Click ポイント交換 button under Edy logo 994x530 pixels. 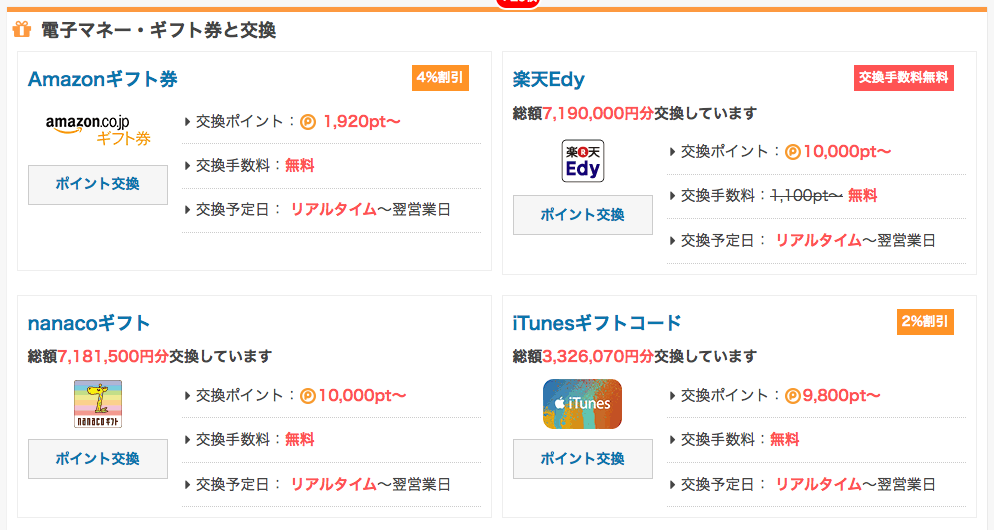583,215
